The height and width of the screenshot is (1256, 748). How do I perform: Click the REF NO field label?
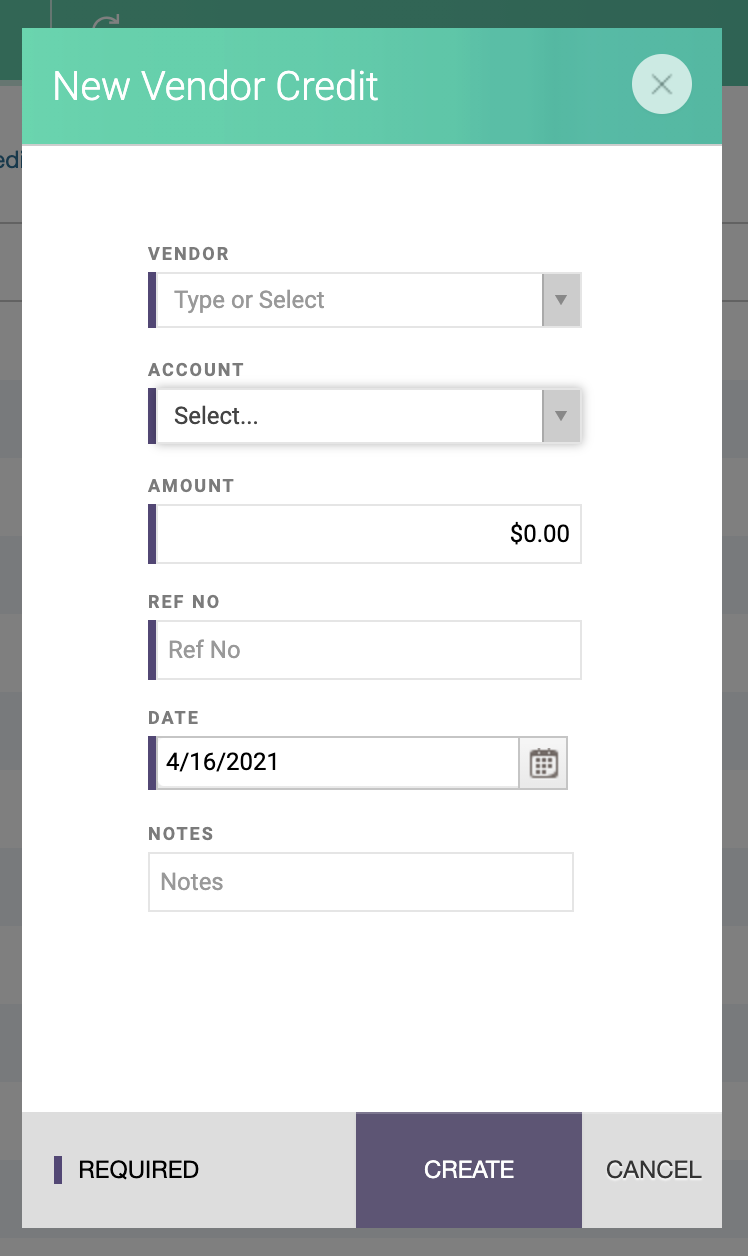pos(184,602)
